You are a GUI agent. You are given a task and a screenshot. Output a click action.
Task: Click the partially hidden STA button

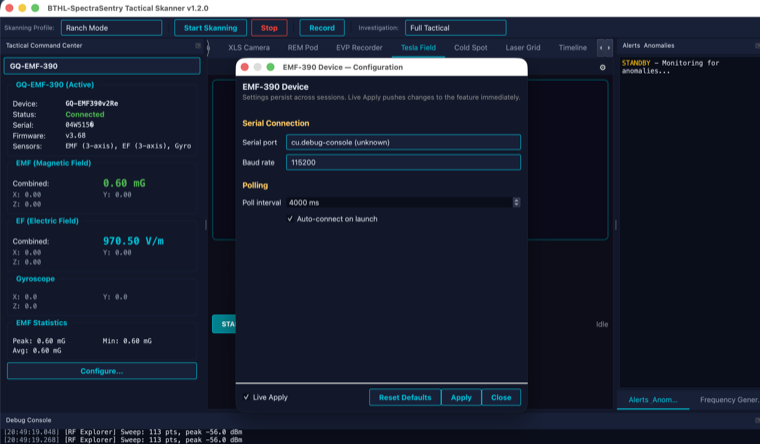point(224,324)
